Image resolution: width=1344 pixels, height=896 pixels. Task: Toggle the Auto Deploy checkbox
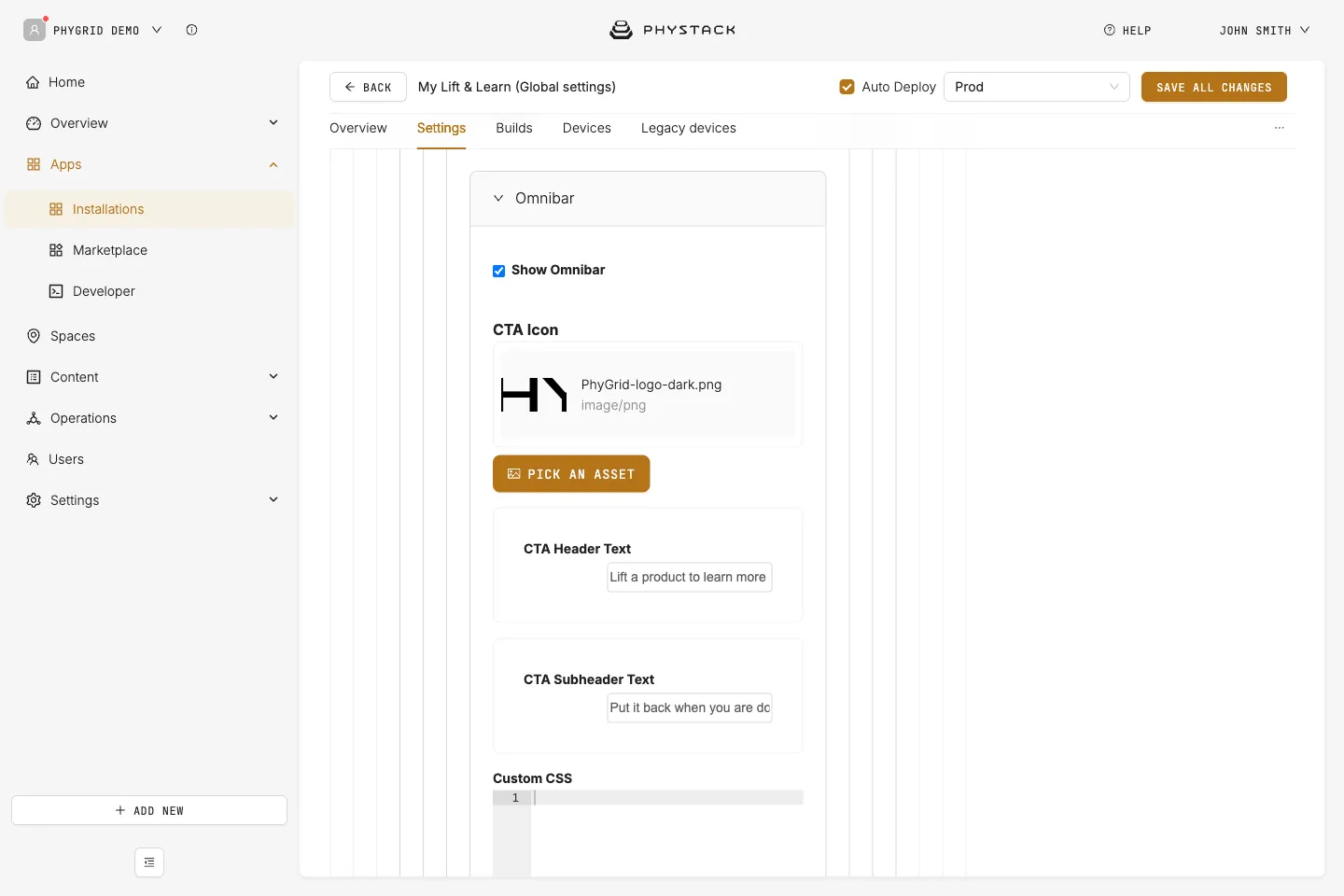click(x=847, y=87)
